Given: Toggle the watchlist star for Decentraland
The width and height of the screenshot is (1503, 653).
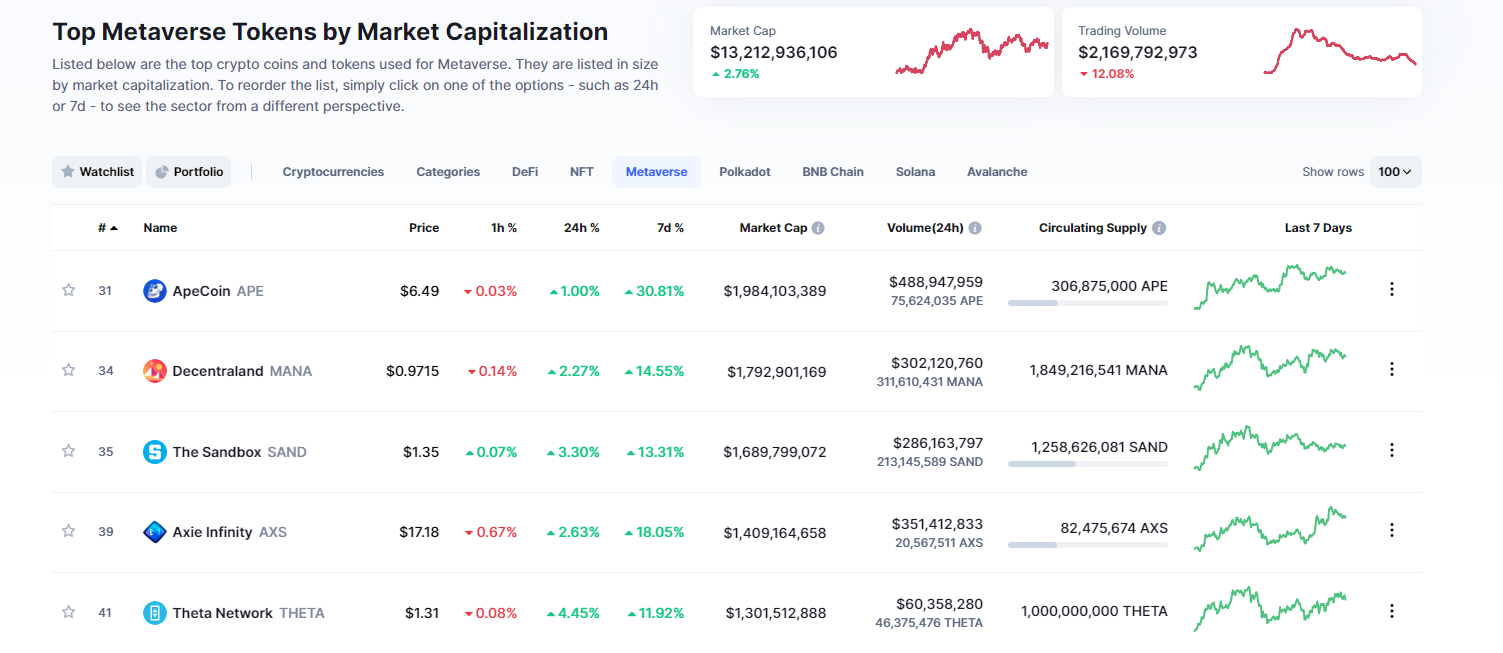Looking at the screenshot, I should (68, 370).
